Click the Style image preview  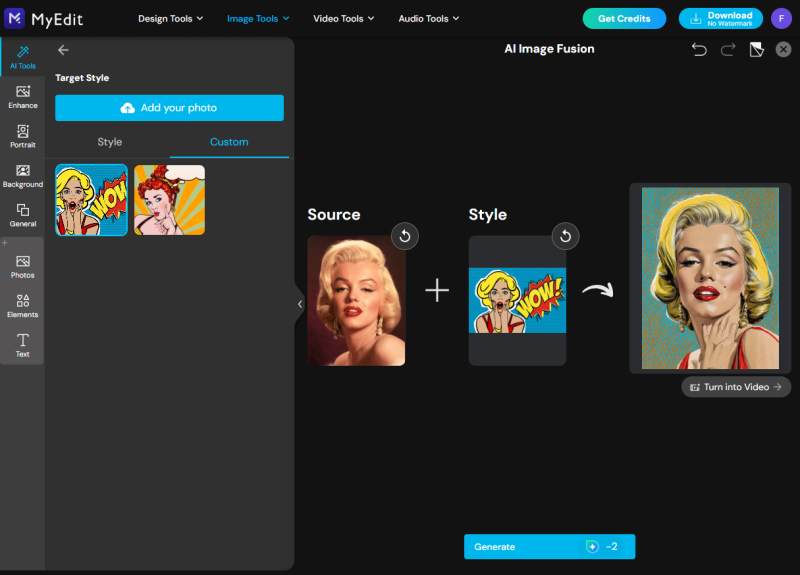coord(517,301)
